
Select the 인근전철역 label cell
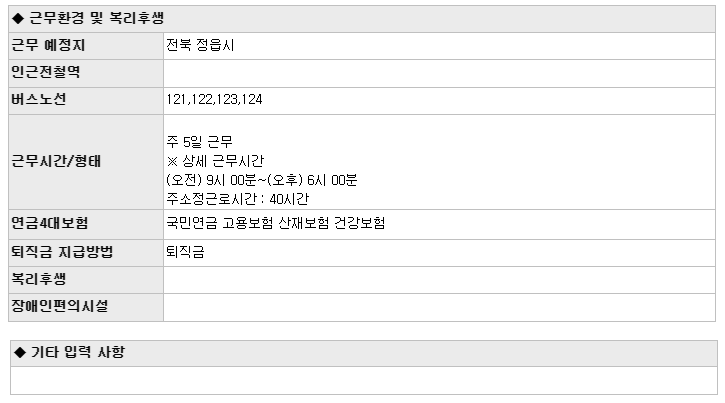click(x=86, y=73)
